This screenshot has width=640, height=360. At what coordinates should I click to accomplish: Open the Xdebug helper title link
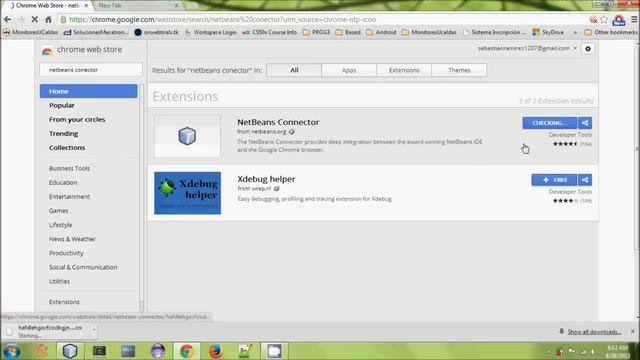(x=266, y=179)
